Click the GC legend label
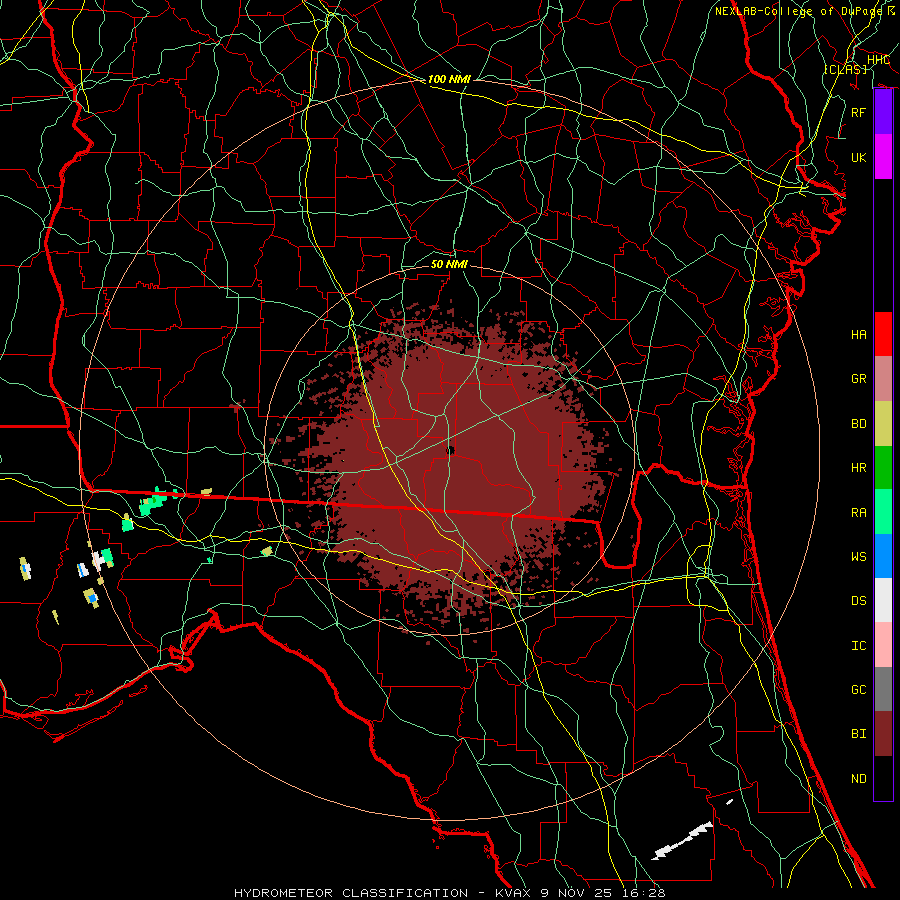Screen dimensions: 900x900 [x=858, y=690]
